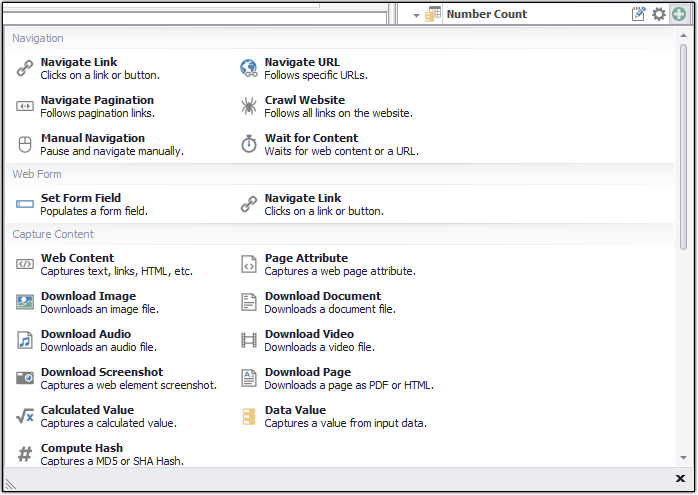Viewport: 698px width, 495px height.
Task: Select the Web Content command
Action: click(x=77, y=258)
